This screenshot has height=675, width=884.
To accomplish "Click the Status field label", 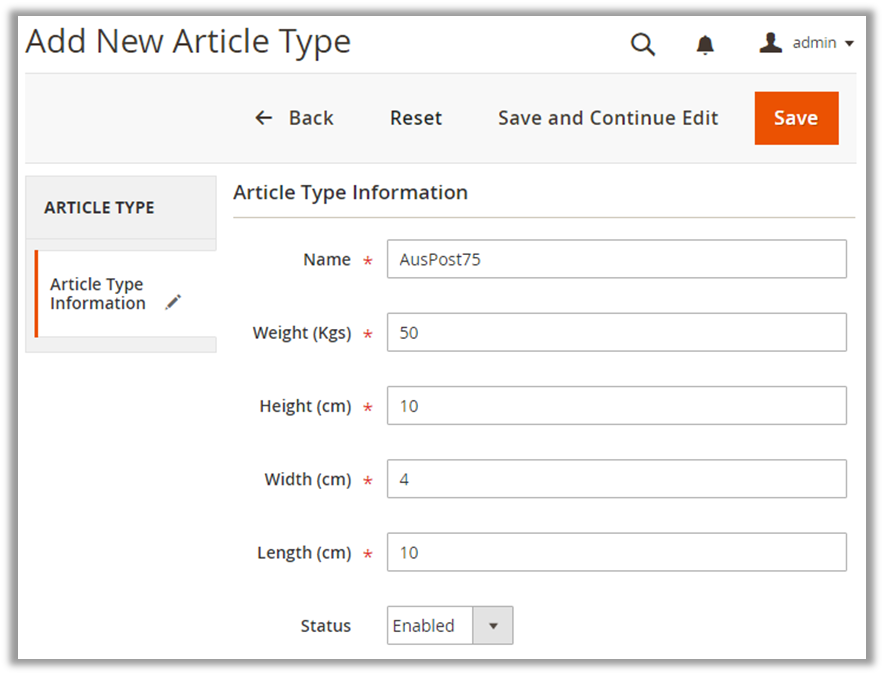I will [x=326, y=626].
